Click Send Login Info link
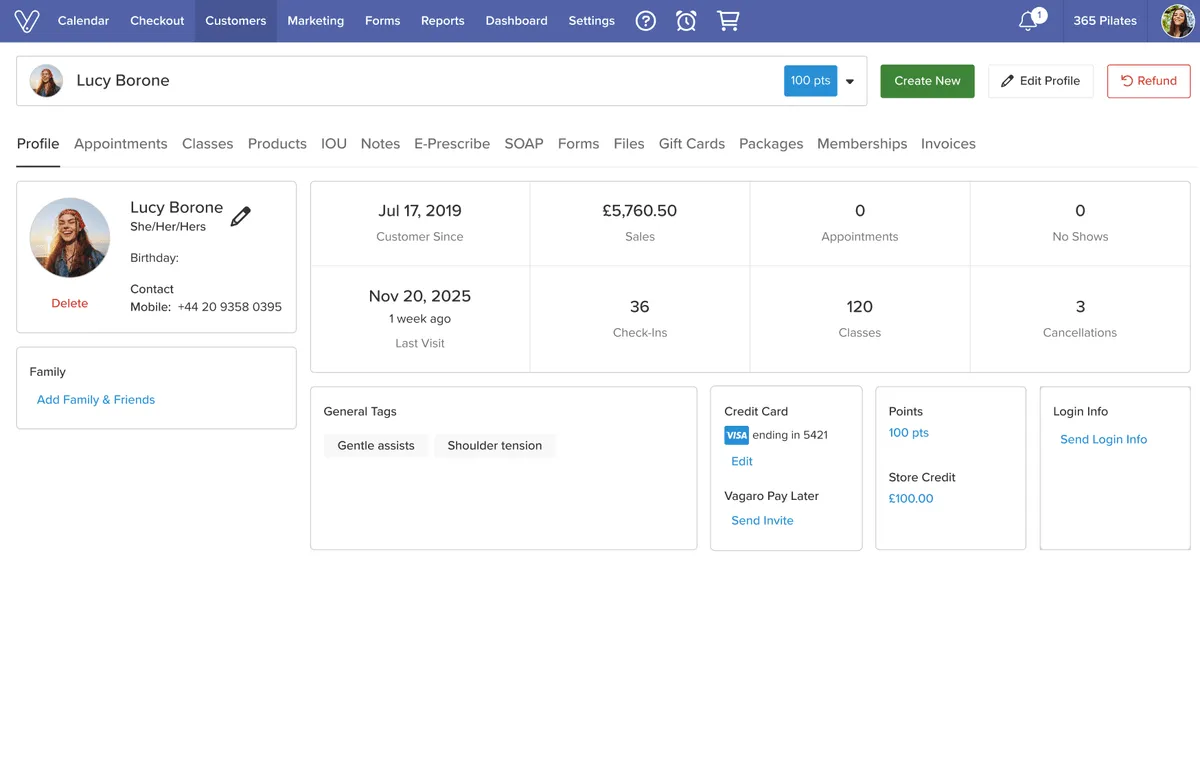This screenshot has height=761, width=1200. coord(1103,440)
